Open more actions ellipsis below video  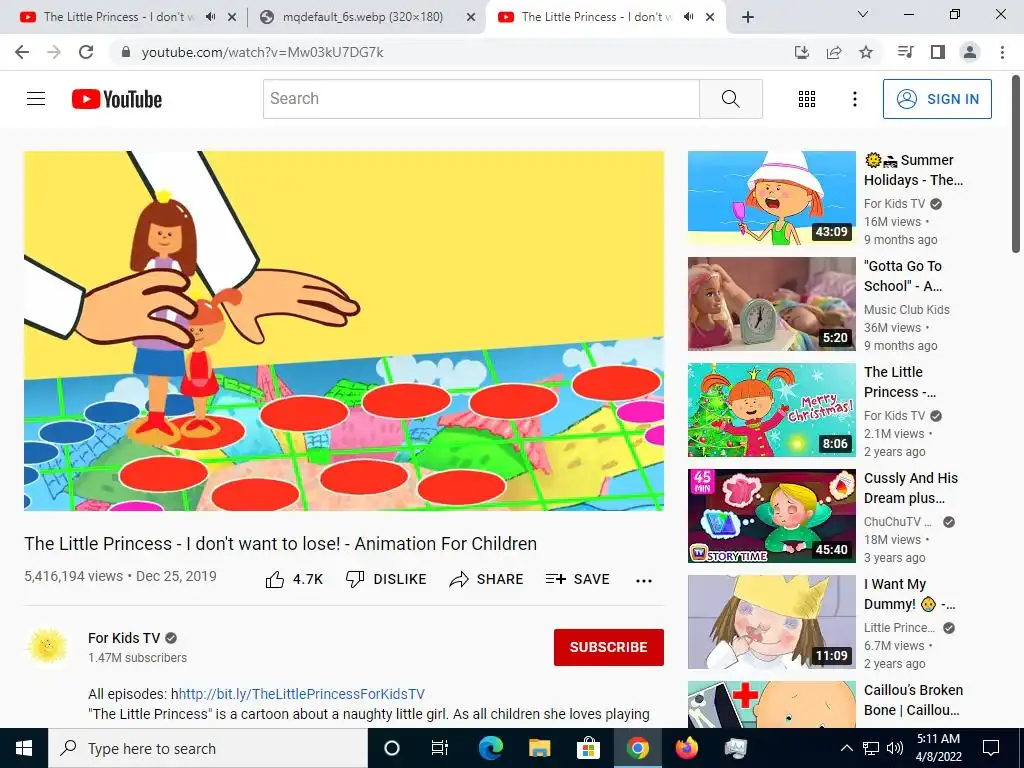click(x=644, y=581)
